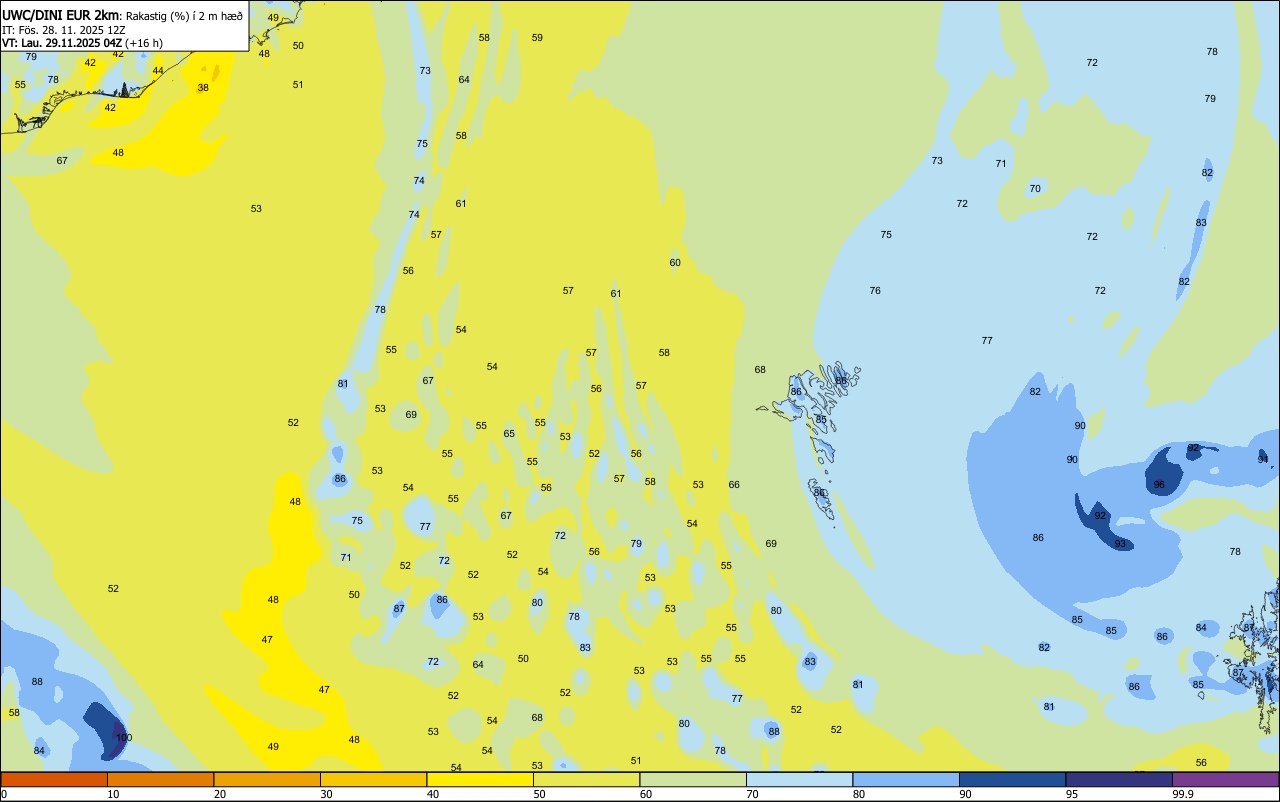The height and width of the screenshot is (802, 1280).
Task: Click the purple legend swatch above 99.9
Action: (x=1225, y=779)
